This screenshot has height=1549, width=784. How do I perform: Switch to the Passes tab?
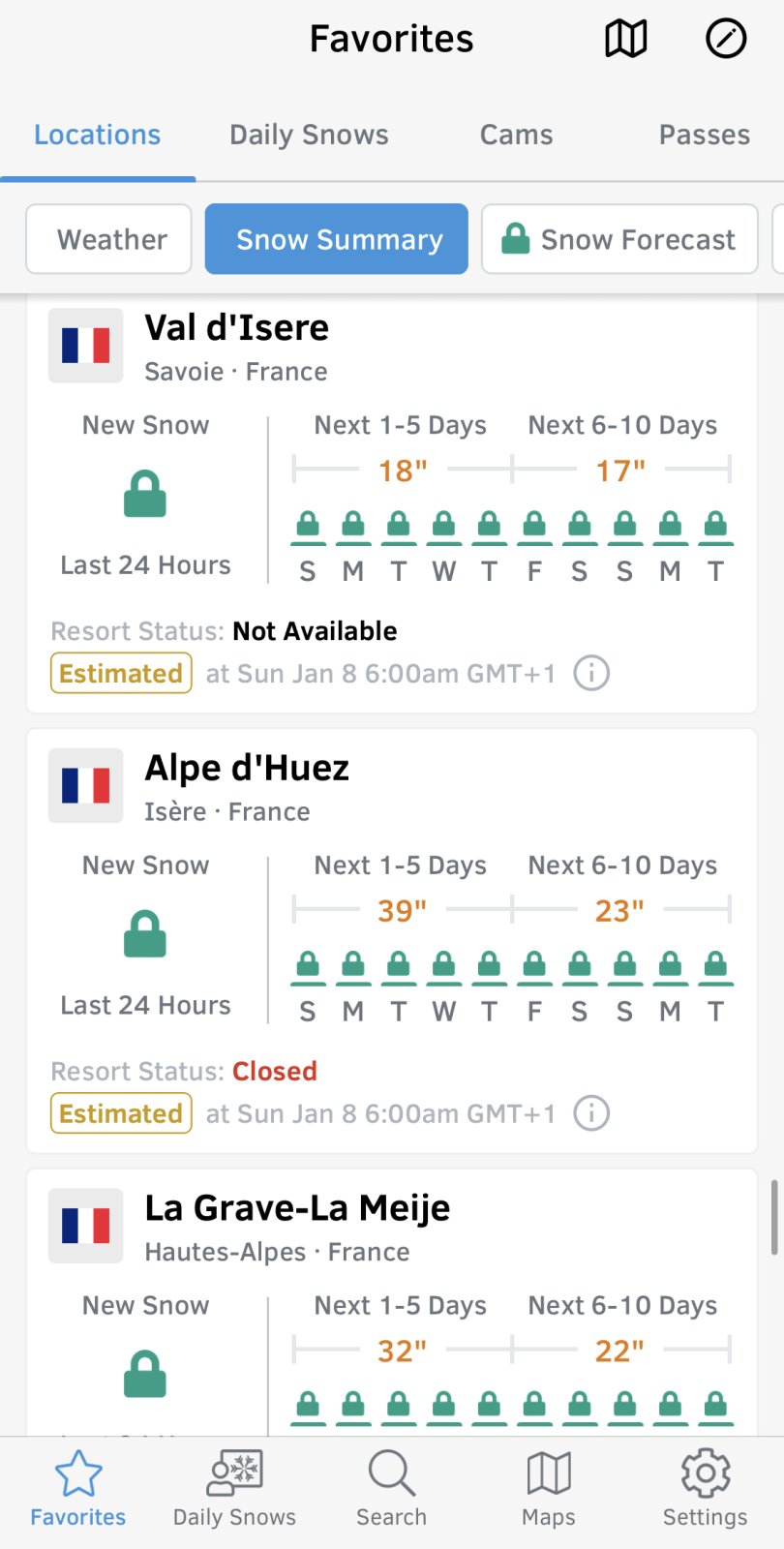(x=704, y=135)
